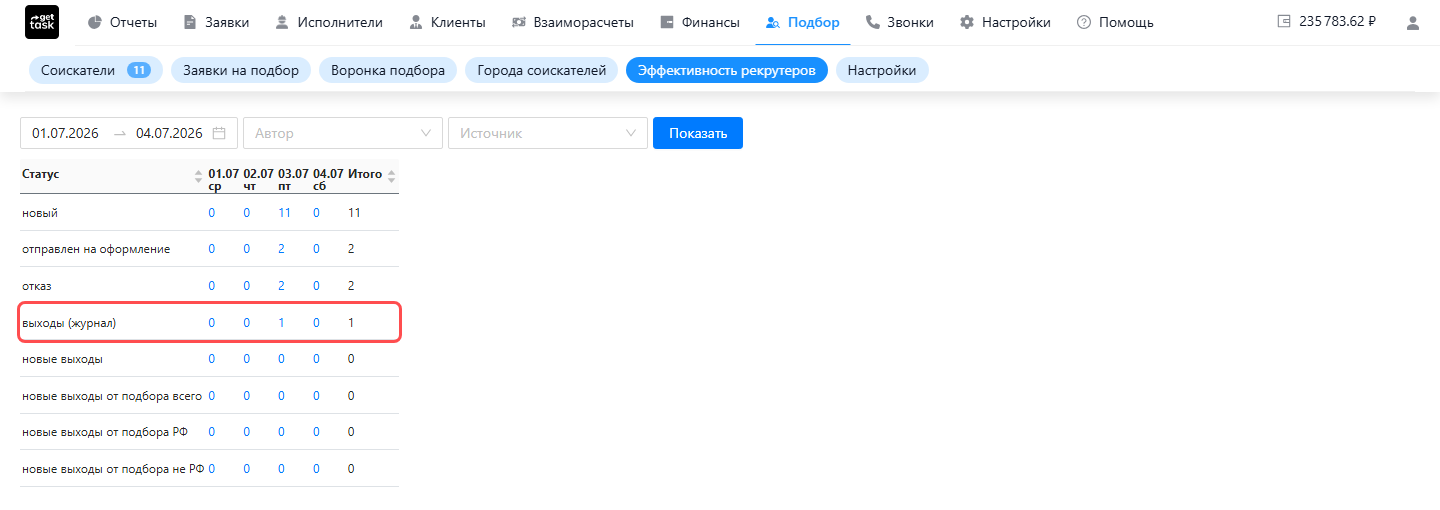The height and width of the screenshot is (510, 1440).
Task: Open the Финансы menu
Action: (701, 22)
